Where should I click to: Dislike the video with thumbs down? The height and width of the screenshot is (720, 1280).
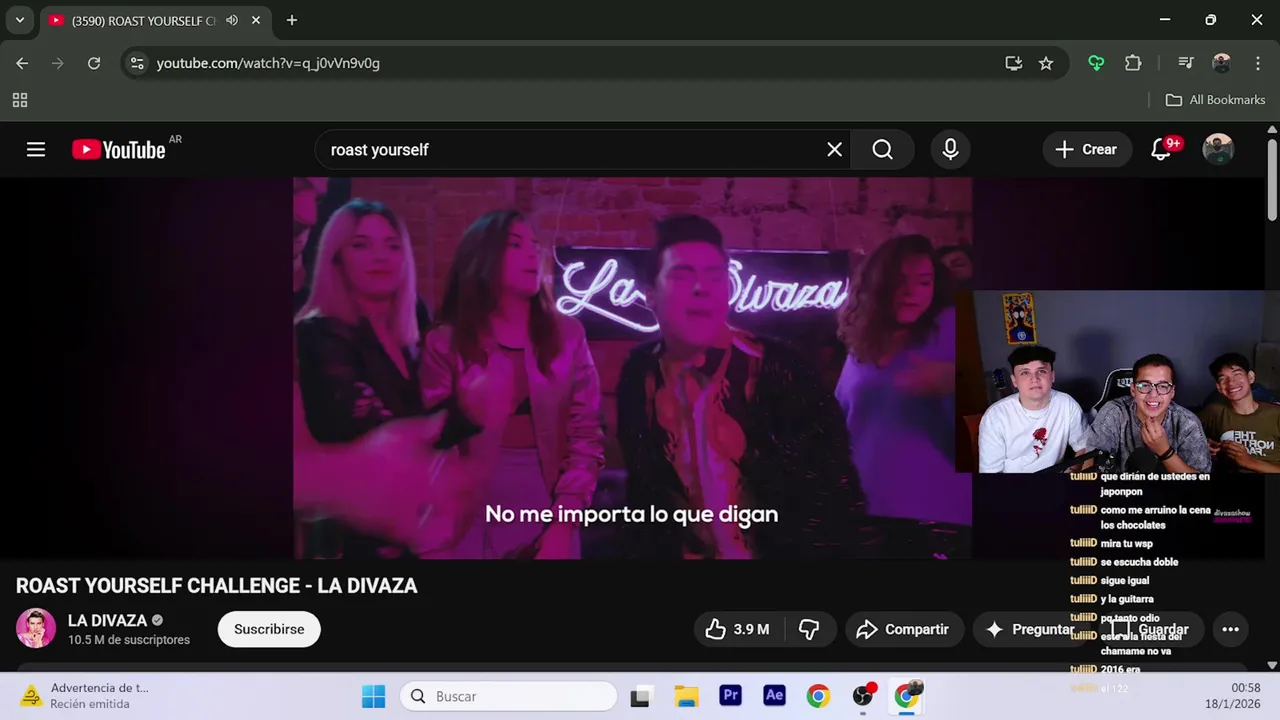pos(809,629)
